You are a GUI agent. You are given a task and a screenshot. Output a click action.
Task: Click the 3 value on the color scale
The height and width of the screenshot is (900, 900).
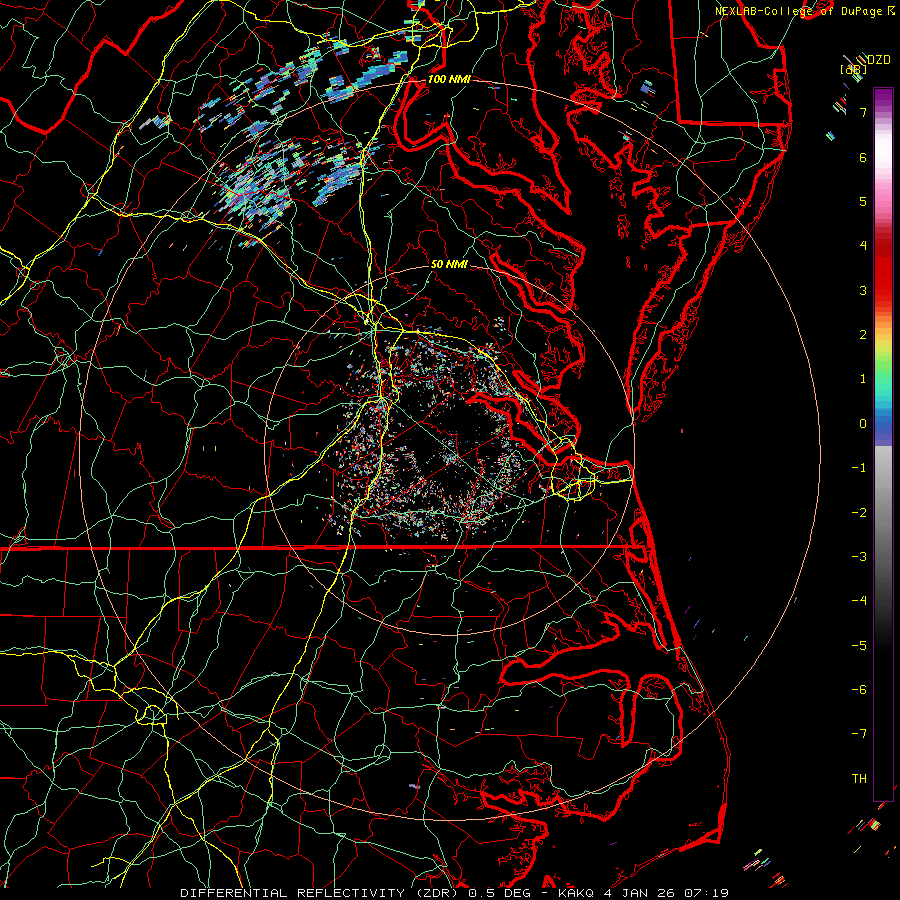click(x=863, y=290)
